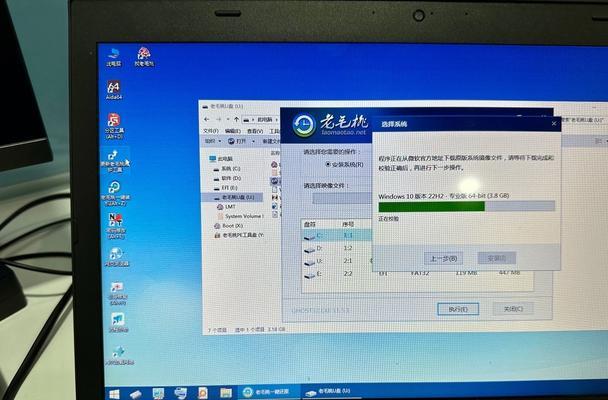Click the 打开 button in Explorer toolbar
This screenshot has height=400, width=608.
click(237, 141)
